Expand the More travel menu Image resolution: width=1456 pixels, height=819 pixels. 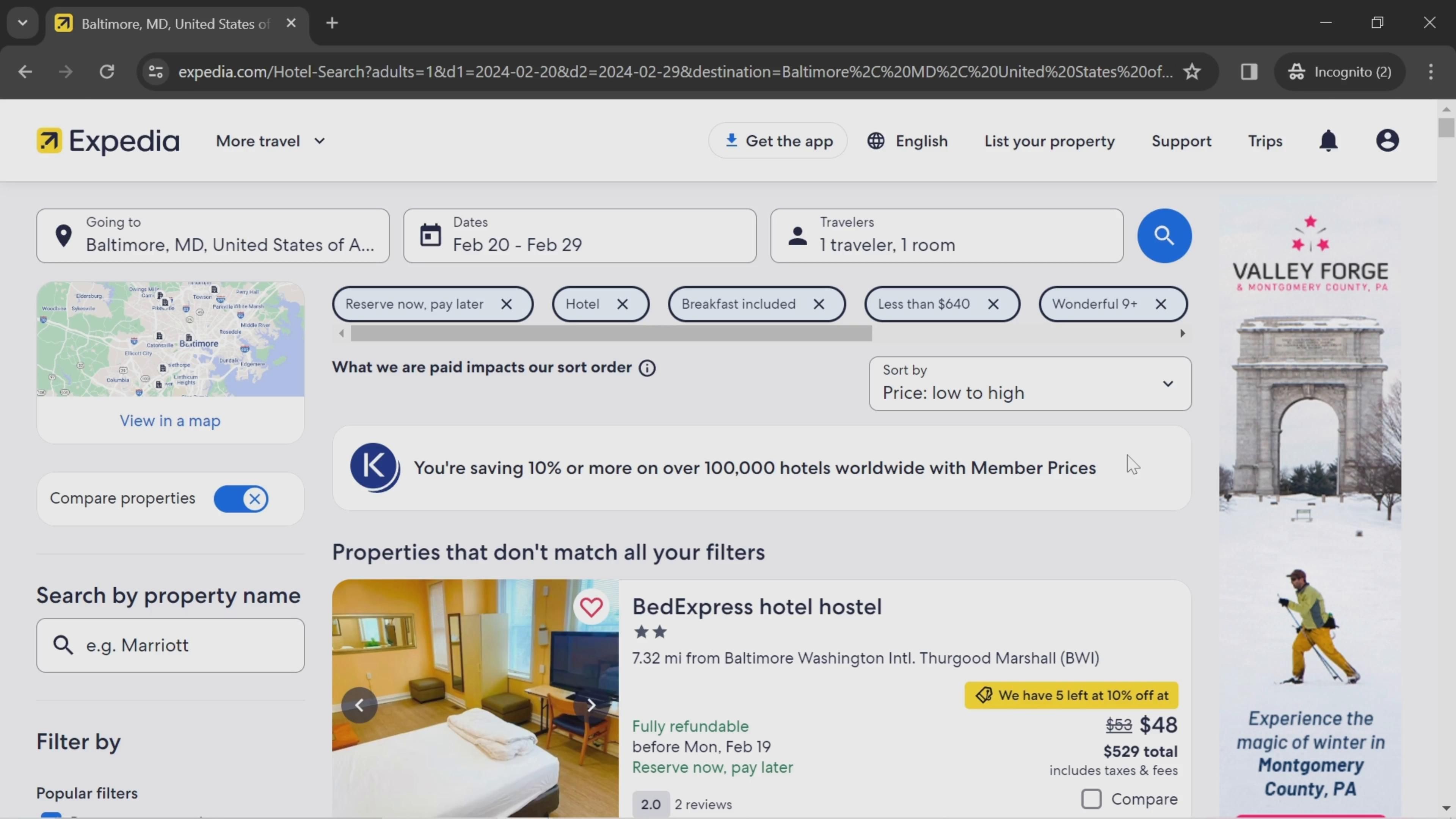click(270, 141)
